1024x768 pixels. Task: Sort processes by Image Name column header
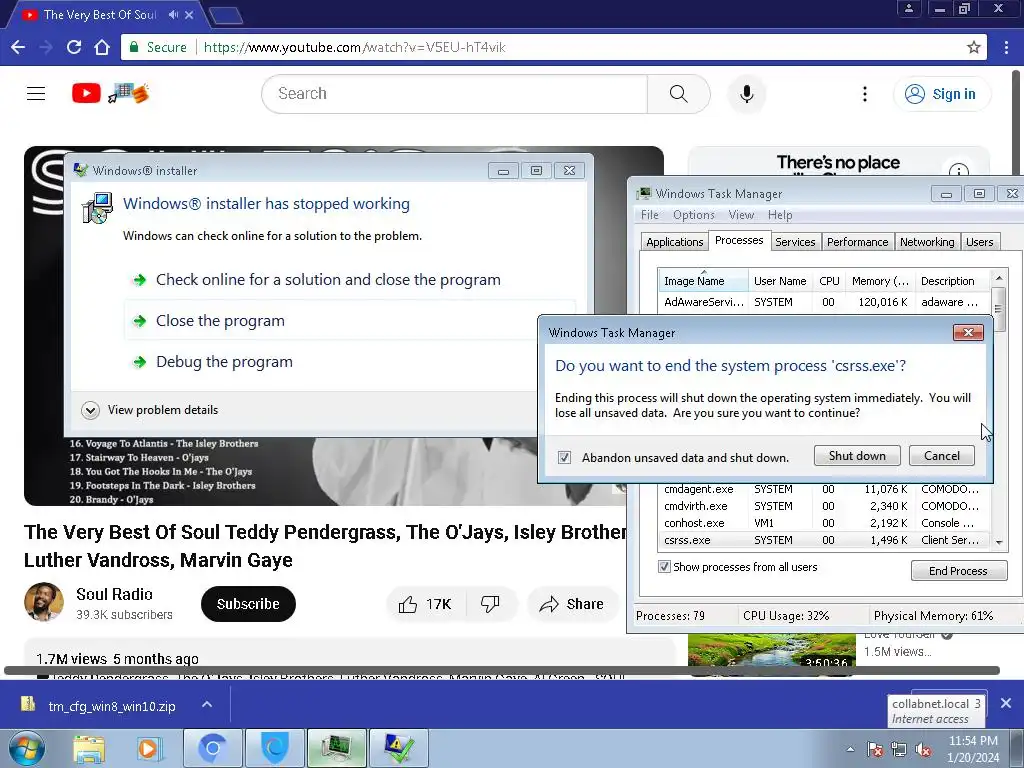coord(703,281)
